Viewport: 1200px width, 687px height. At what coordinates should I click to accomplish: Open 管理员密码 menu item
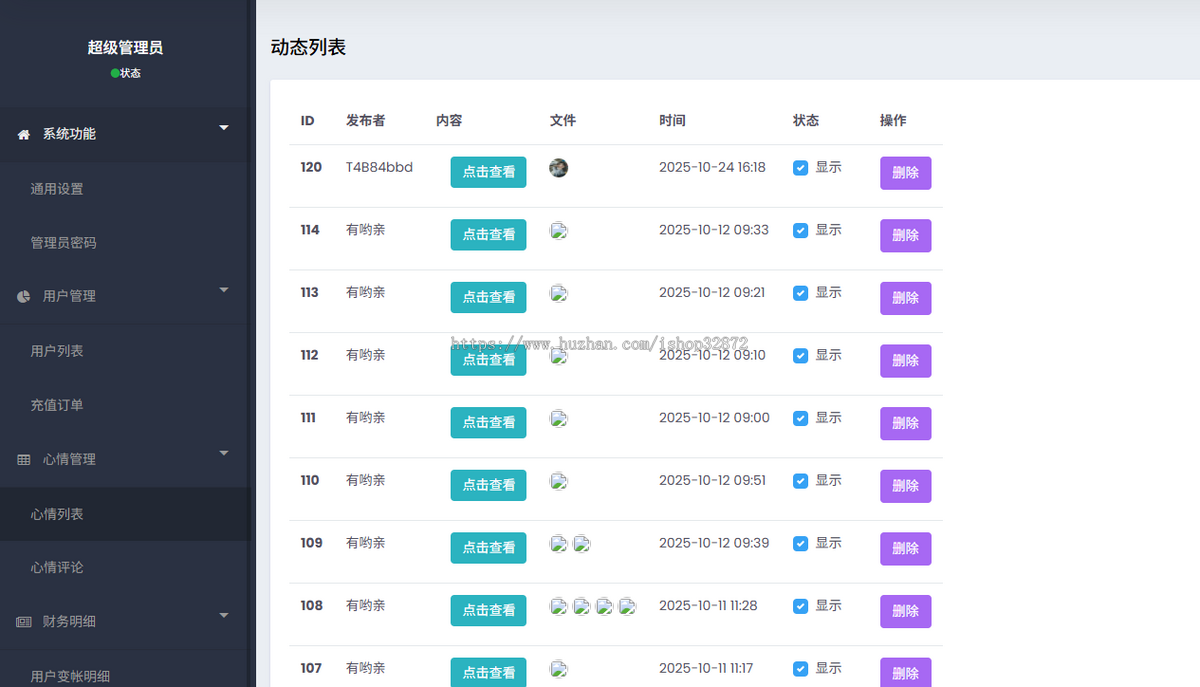click(x=63, y=243)
